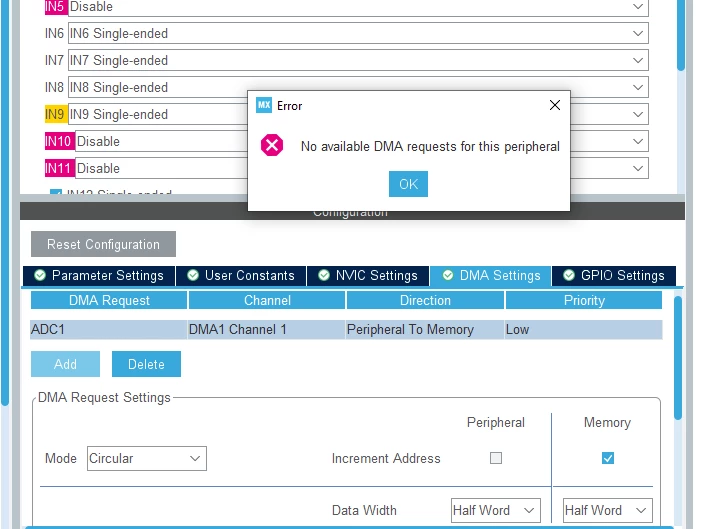Click DMA settings panel vertical scrollbar
This screenshot has width=707, height=529.
(x=678, y=358)
